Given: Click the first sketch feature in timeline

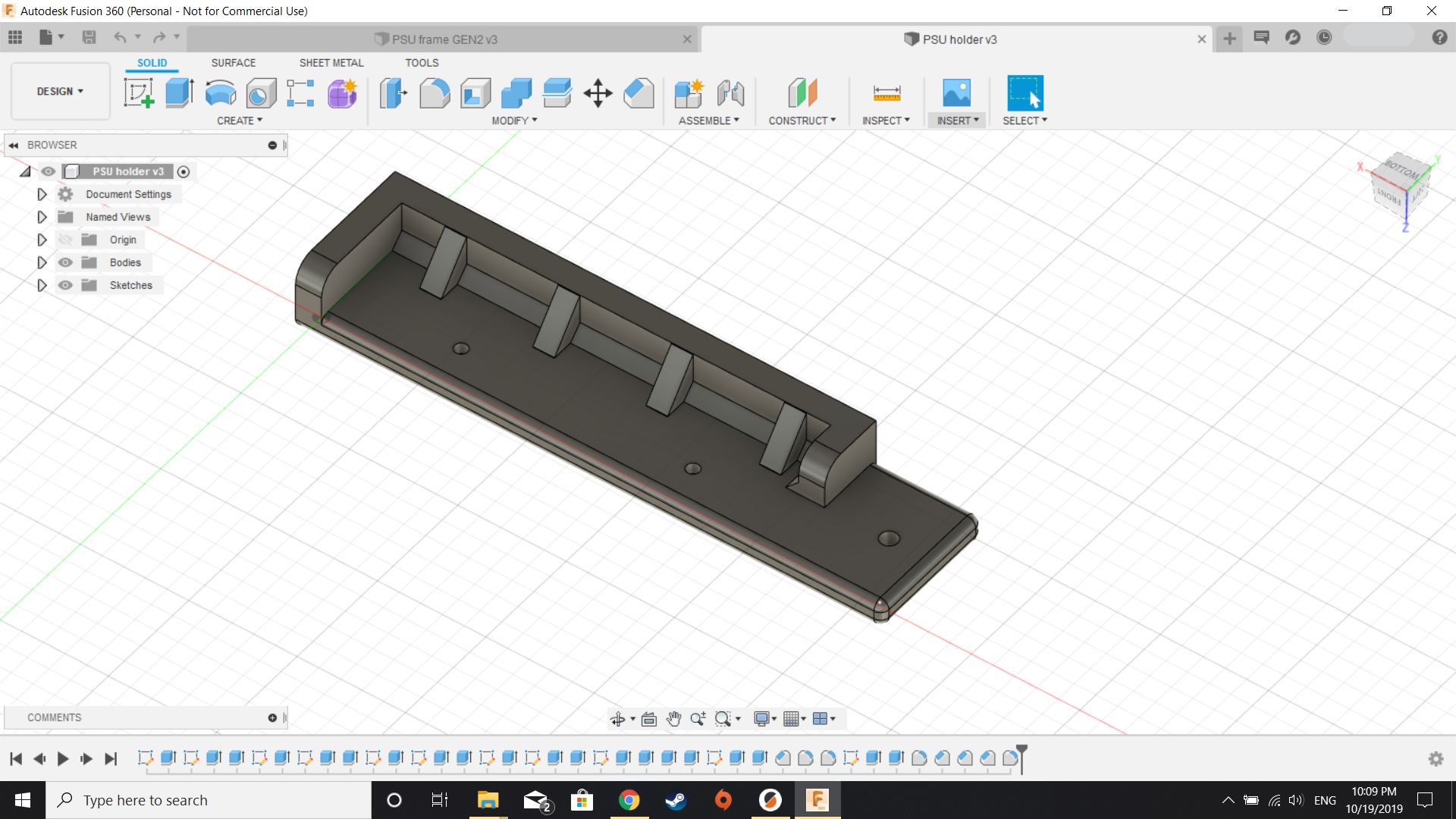Looking at the screenshot, I should click(x=146, y=757).
